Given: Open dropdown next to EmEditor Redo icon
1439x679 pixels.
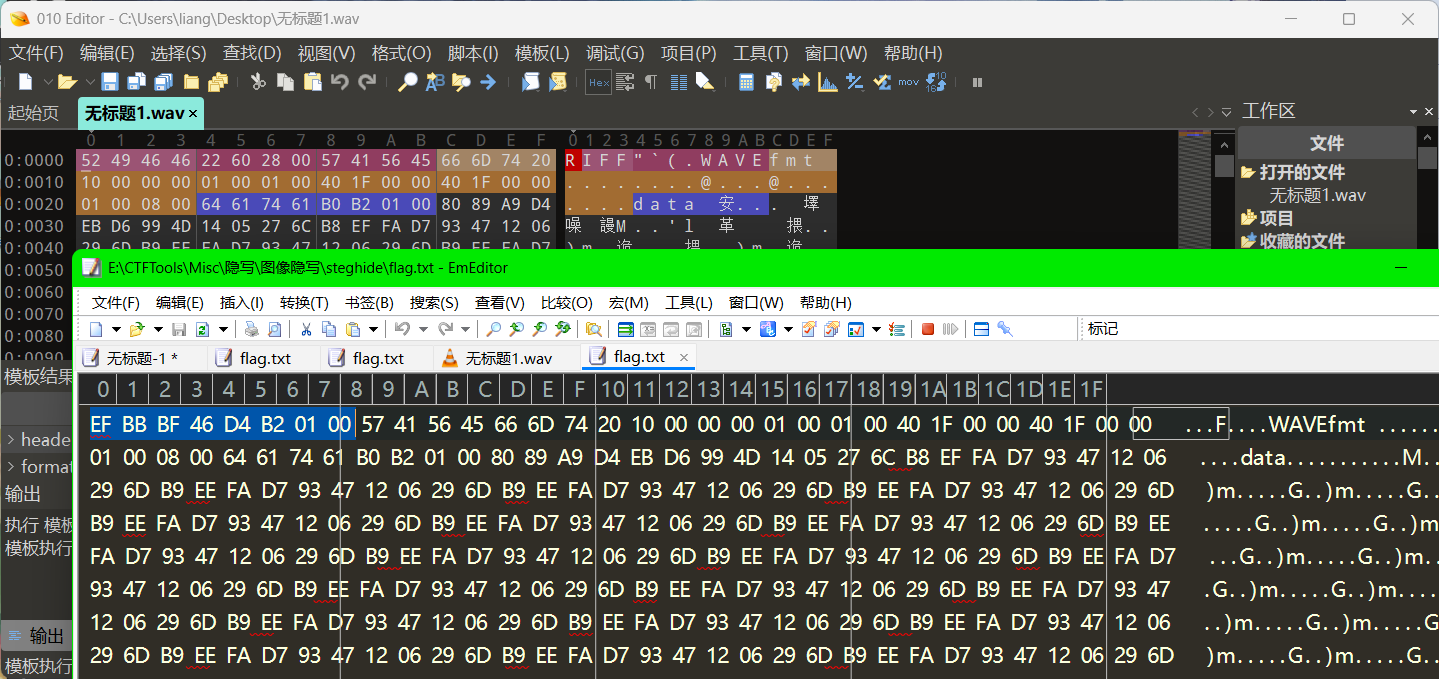Looking at the screenshot, I should tap(465, 329).
